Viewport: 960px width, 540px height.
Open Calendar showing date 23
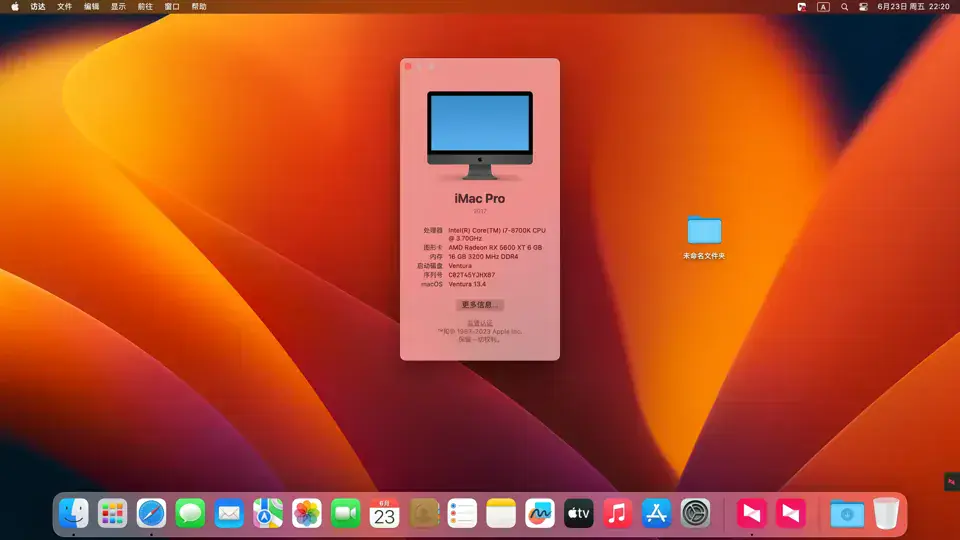[384, 513]
